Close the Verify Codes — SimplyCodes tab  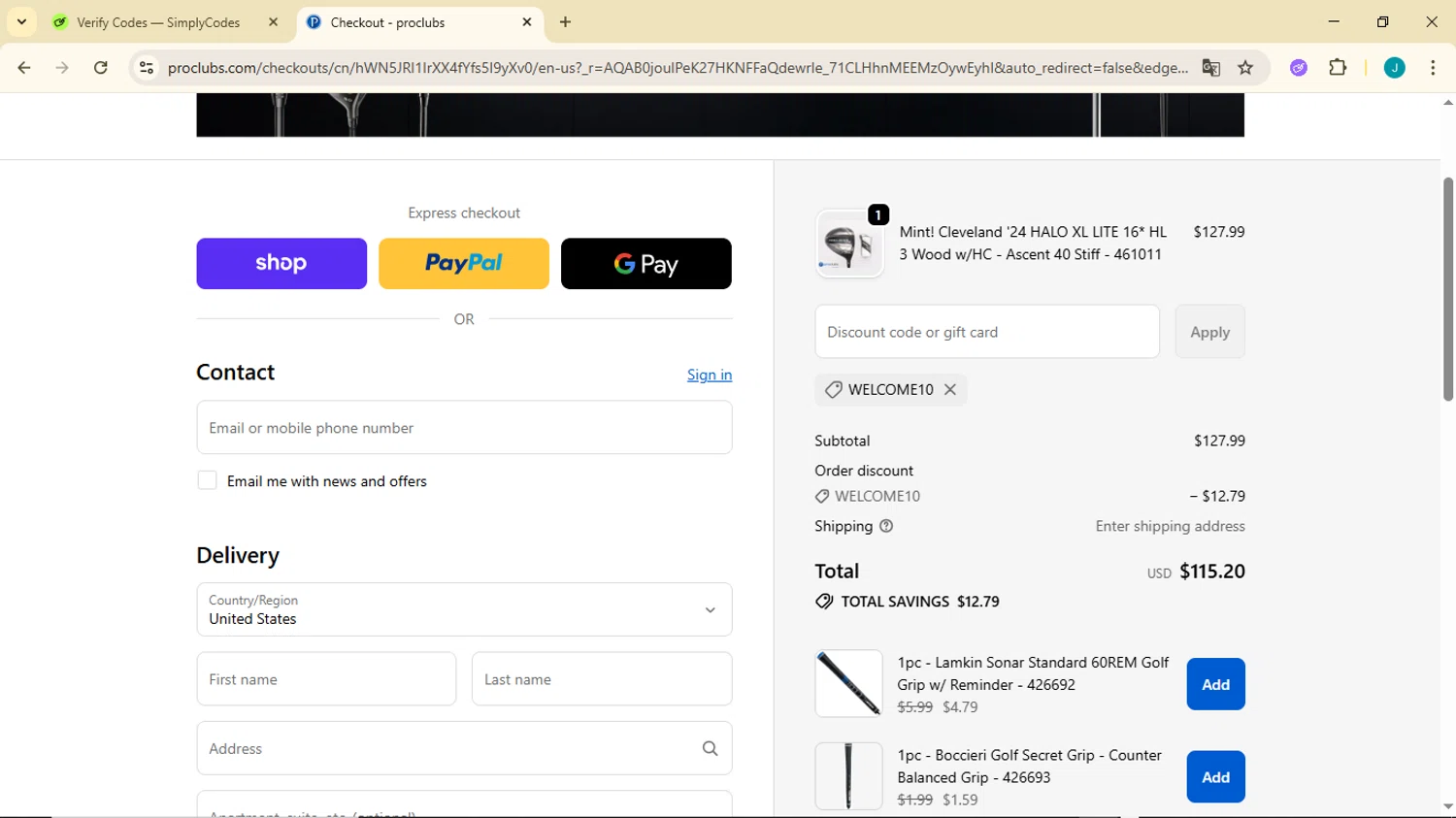(x=274, y=22)
